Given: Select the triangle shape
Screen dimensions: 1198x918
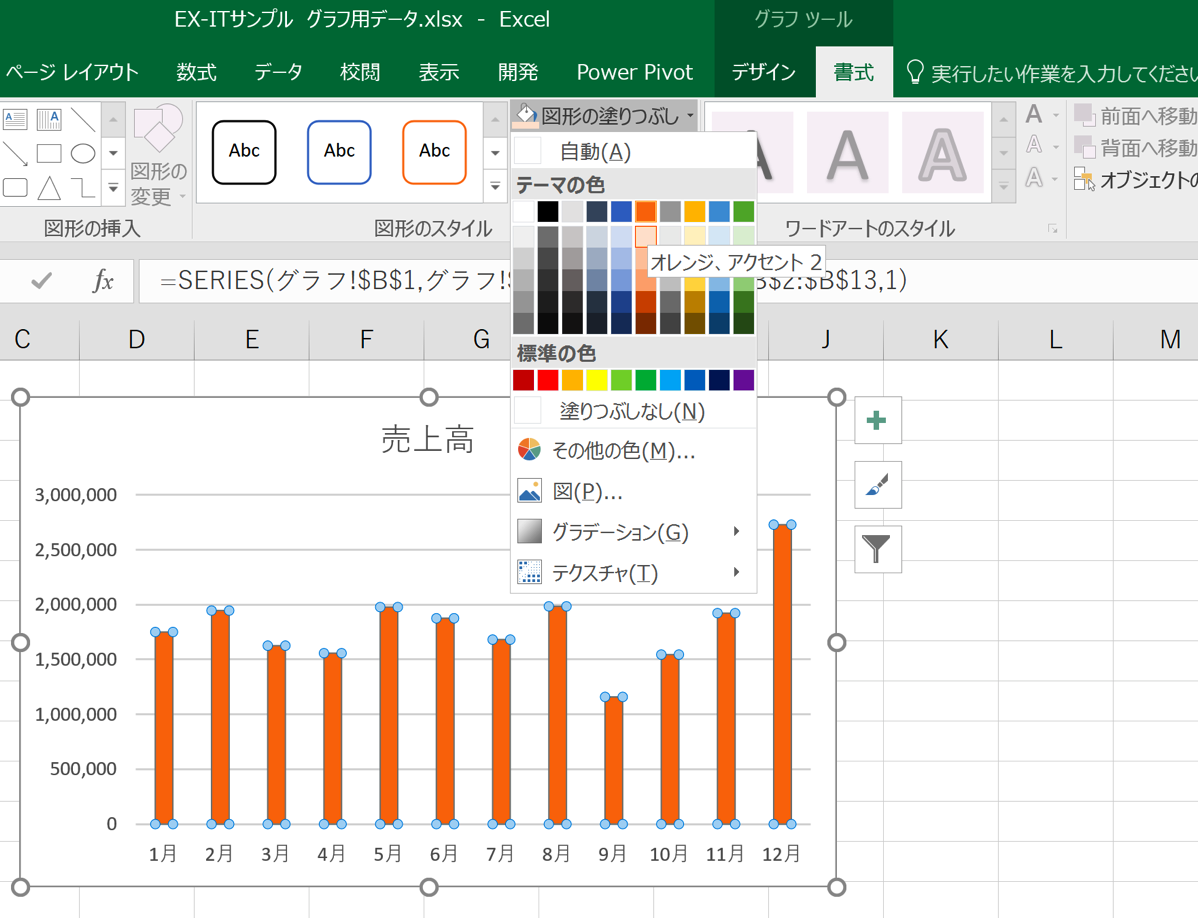Looking at the screenshot, I should [49, 187].
